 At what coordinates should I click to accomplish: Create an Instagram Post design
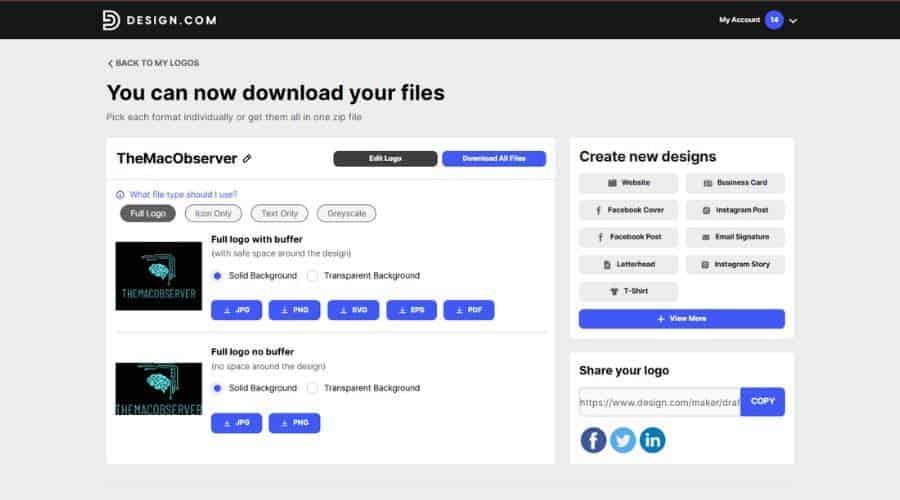coord(735,210)
